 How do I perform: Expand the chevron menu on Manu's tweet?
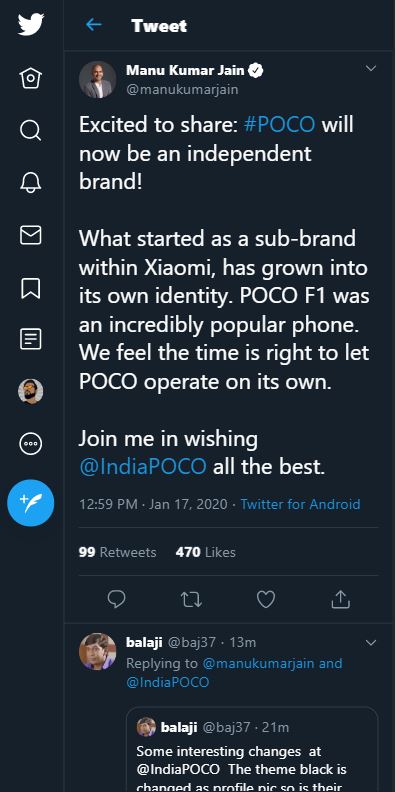pos(371,69)
